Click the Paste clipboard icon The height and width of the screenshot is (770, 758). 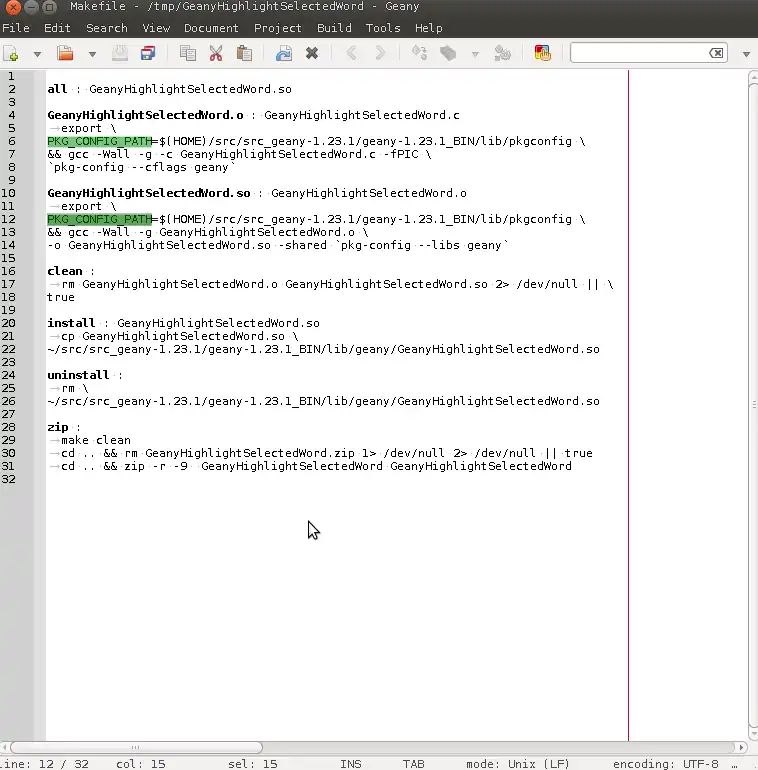click(244, 53)
